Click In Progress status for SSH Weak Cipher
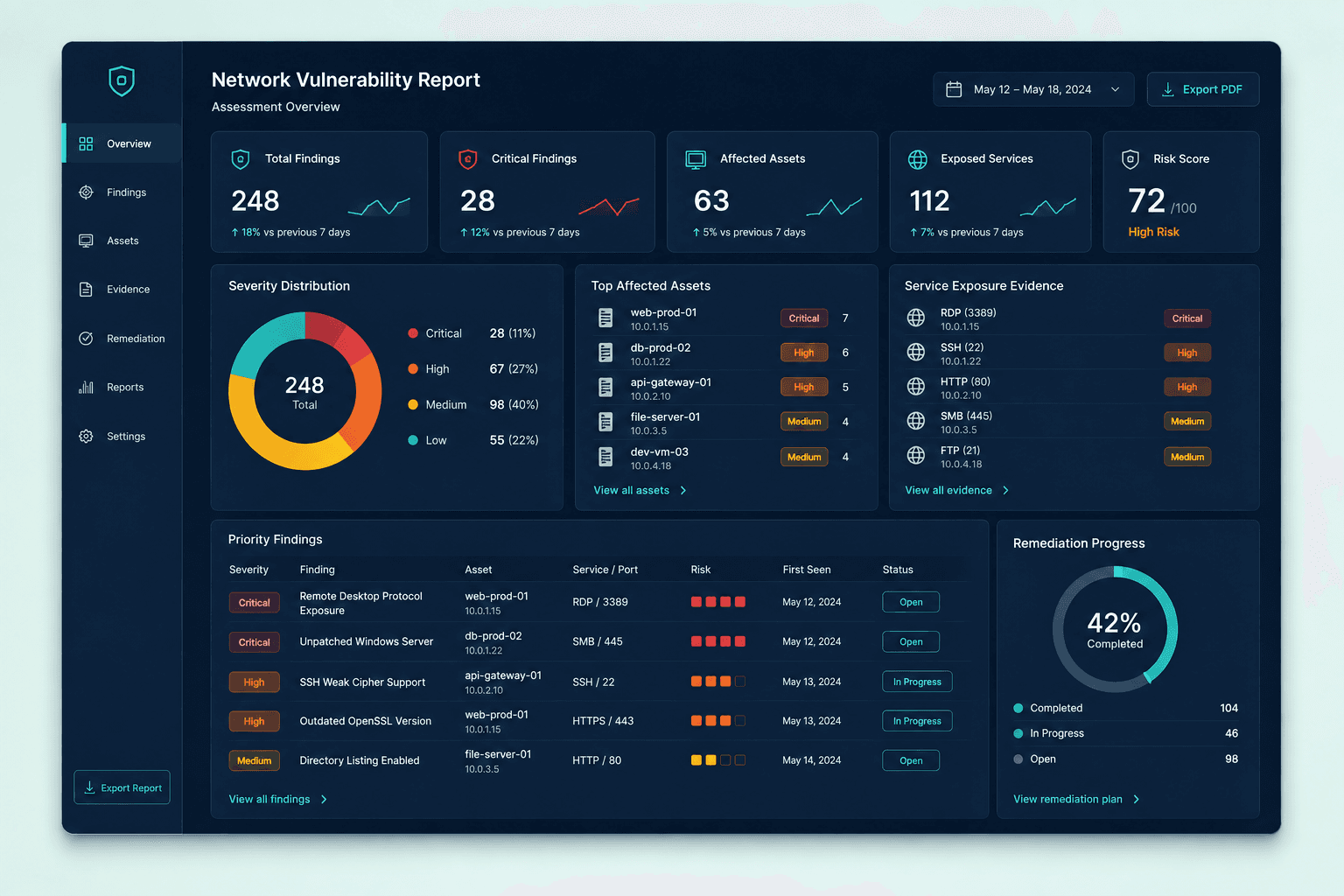The width and height of the screenshot is (1344, 896). pyautogui.click(x=917, y=682)
